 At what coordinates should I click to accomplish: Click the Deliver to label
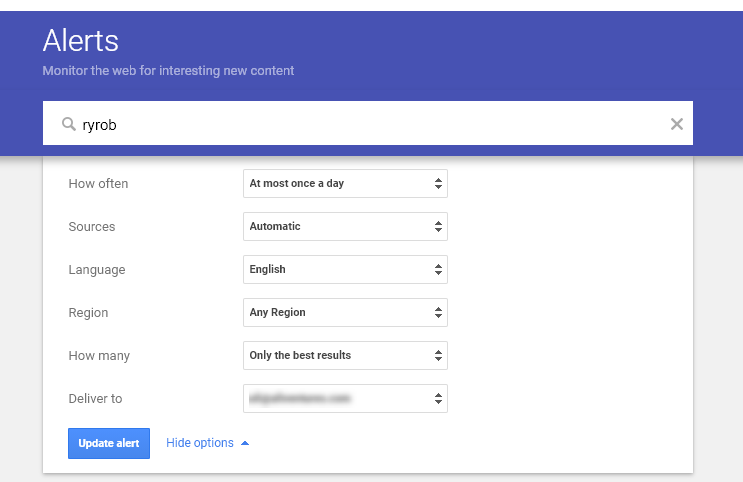95,399
